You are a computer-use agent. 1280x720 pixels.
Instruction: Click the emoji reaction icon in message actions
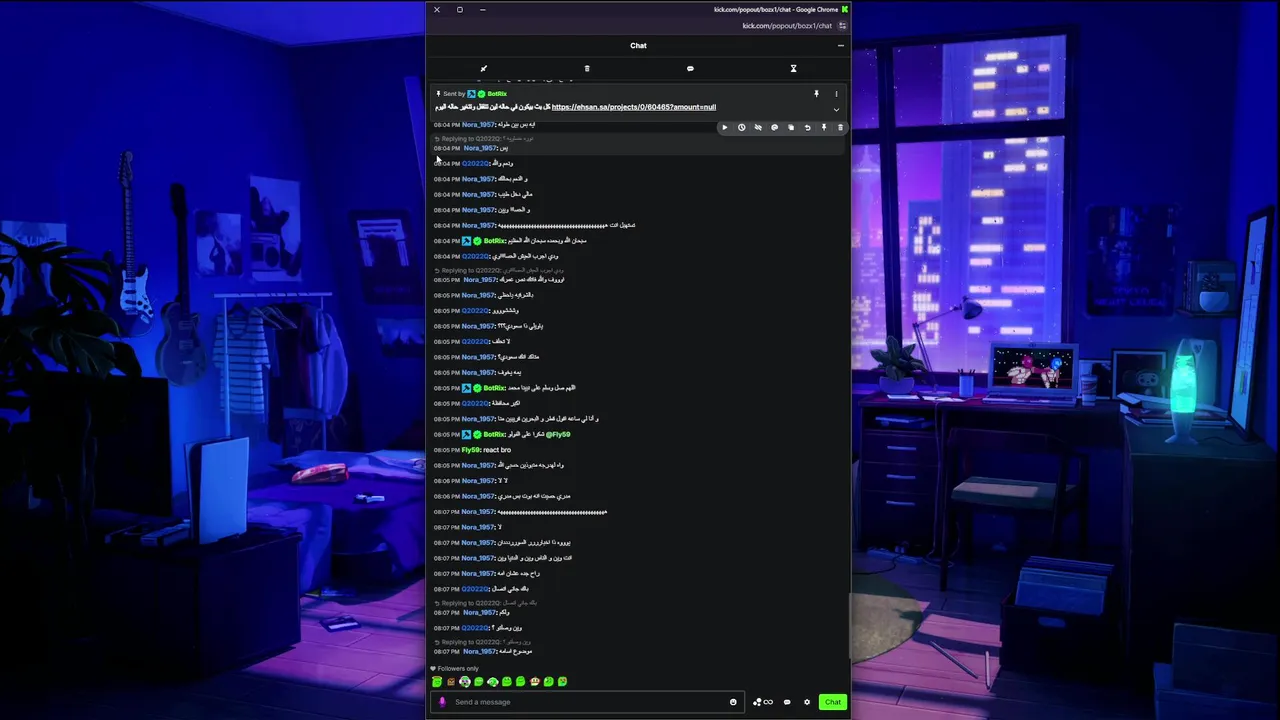pos(774,128)
